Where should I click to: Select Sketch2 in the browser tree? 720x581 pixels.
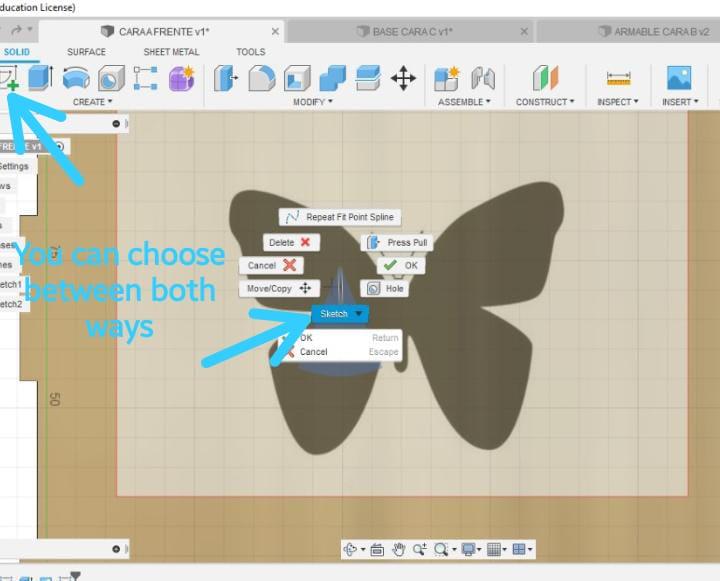click(x=10, y=304)
